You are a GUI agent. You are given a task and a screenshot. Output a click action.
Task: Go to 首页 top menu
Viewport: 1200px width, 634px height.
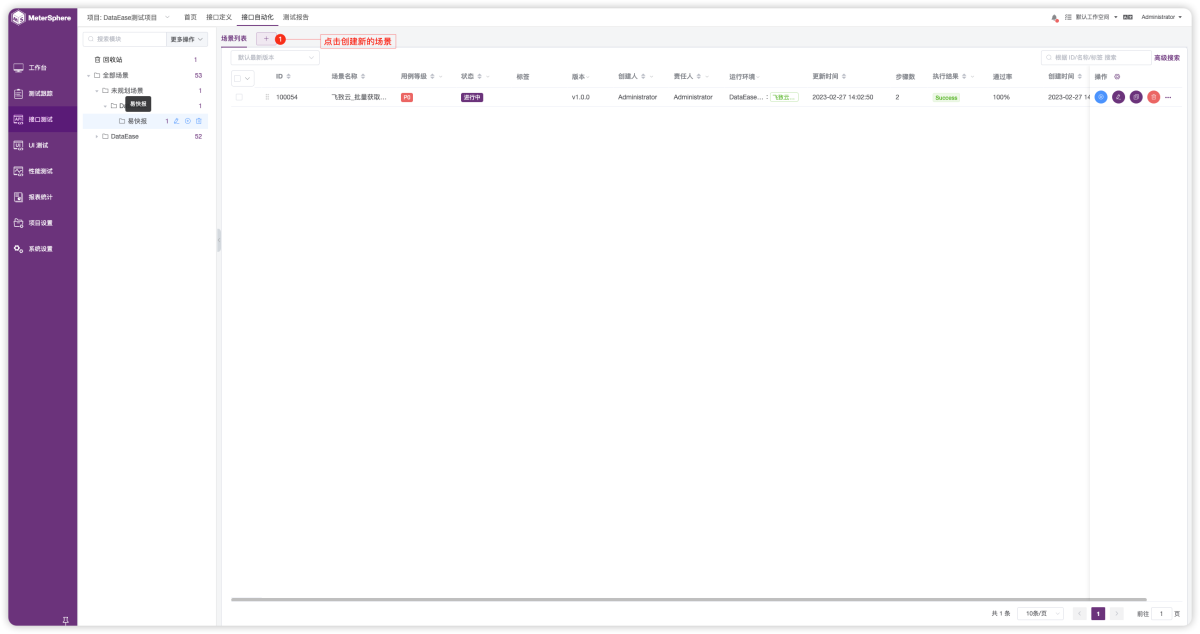coord(190,17)
